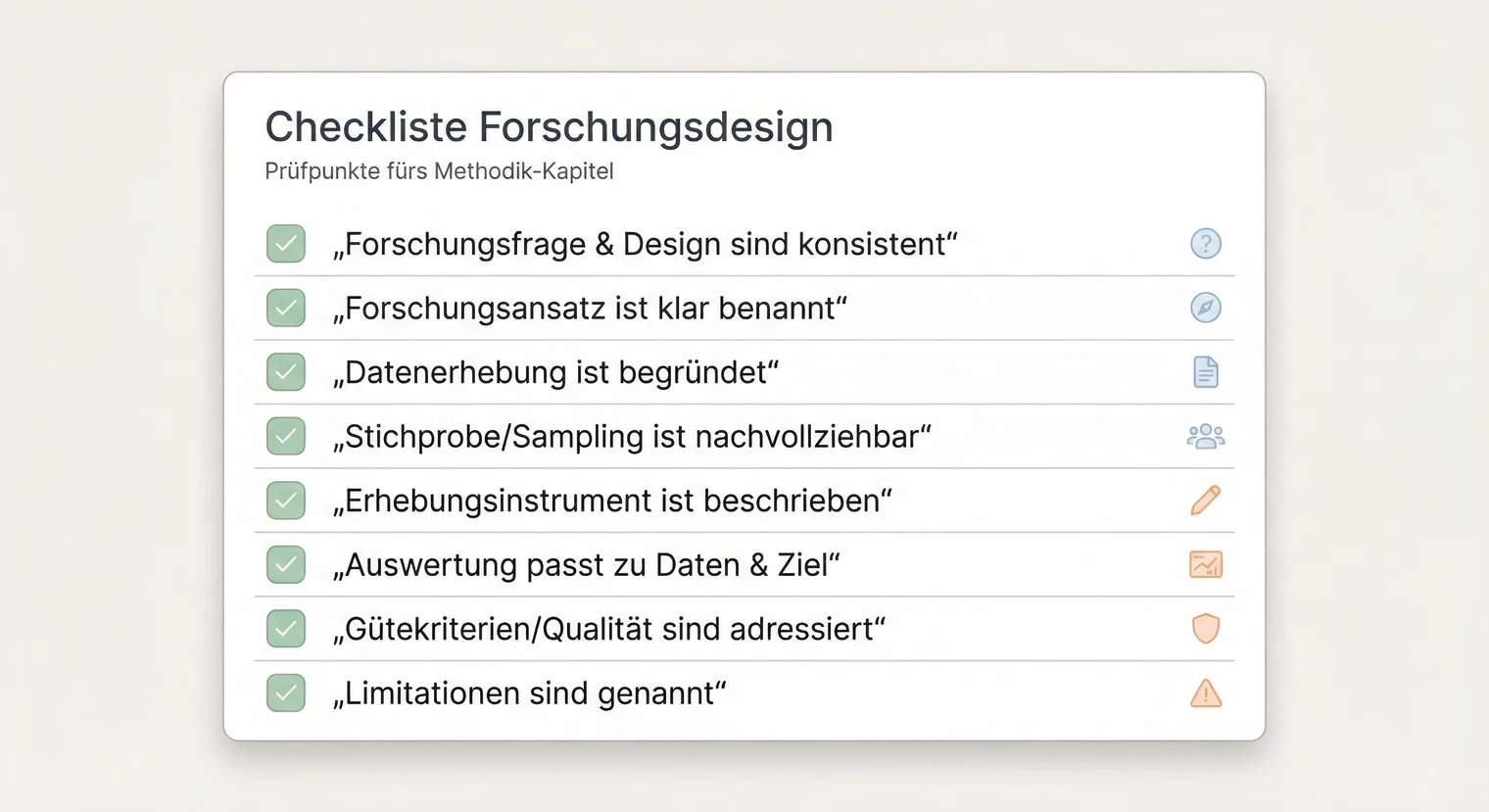Viewport: 1489px width, 812px height.
Task: Click the compass icon next to 'Forschungsansatz'
Action: tap(1206, 308)
